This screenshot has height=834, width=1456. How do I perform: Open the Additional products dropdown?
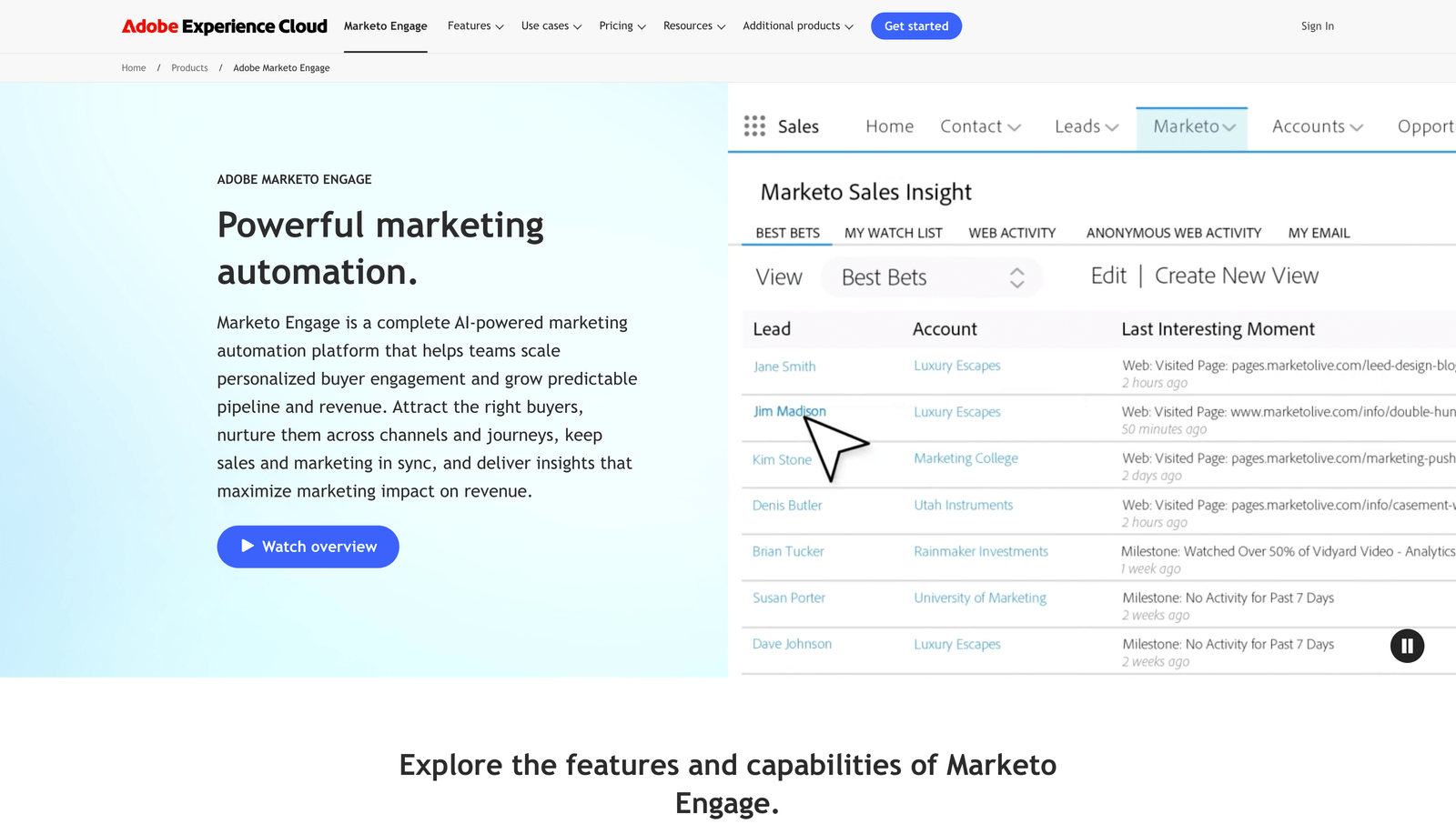point(798,26)
